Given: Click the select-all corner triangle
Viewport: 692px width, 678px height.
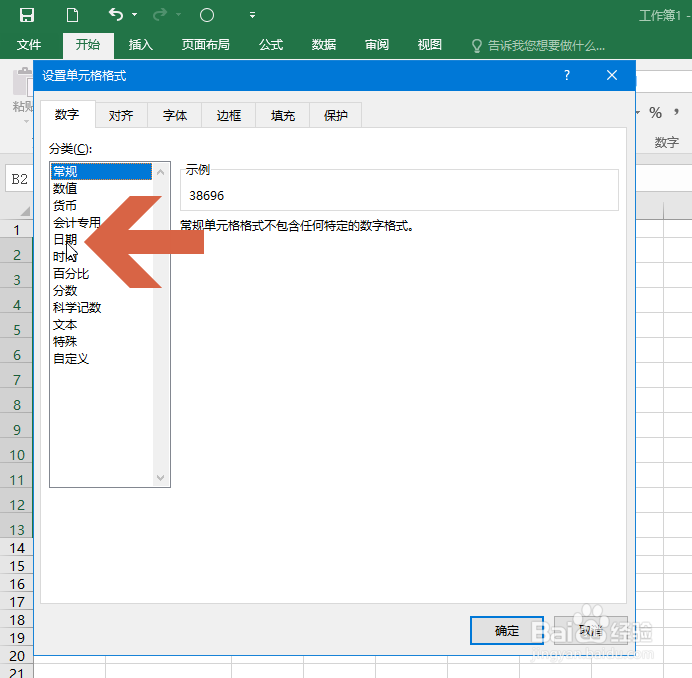Looking at the screenshot, I should coord(25,211).
